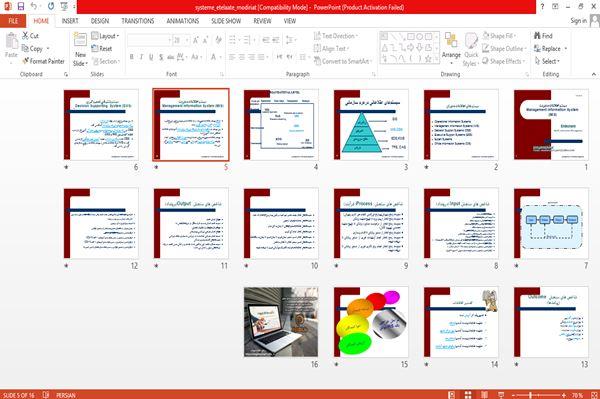Click Sign in link

(578, 21)
